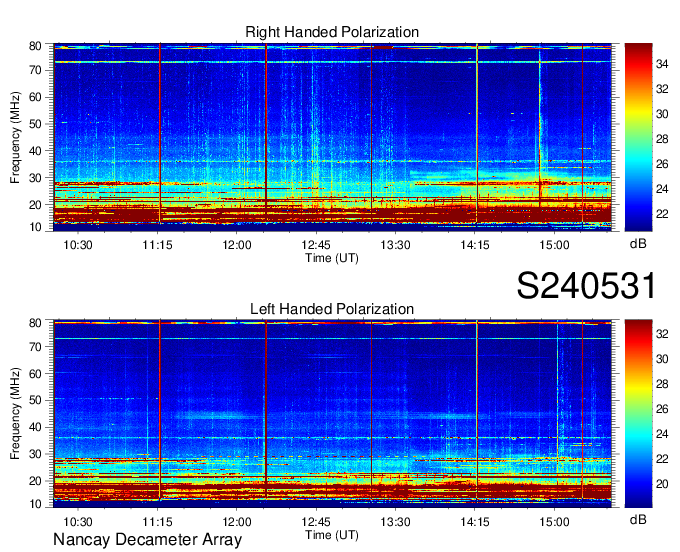Screen dimensions: 680x552
Task: Click the 70 MHz tick on left-handed plot
Action: 36,347
